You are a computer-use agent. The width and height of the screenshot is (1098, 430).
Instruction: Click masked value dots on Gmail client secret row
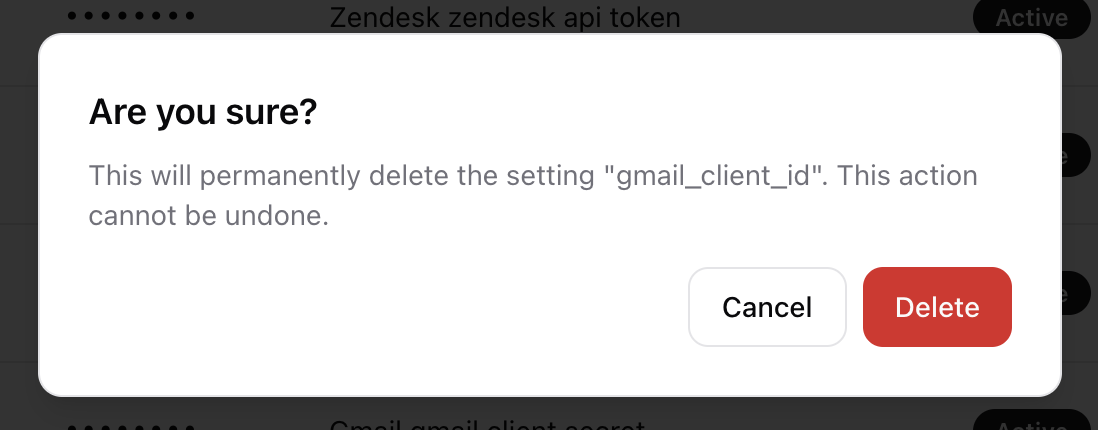click(131, 427)
